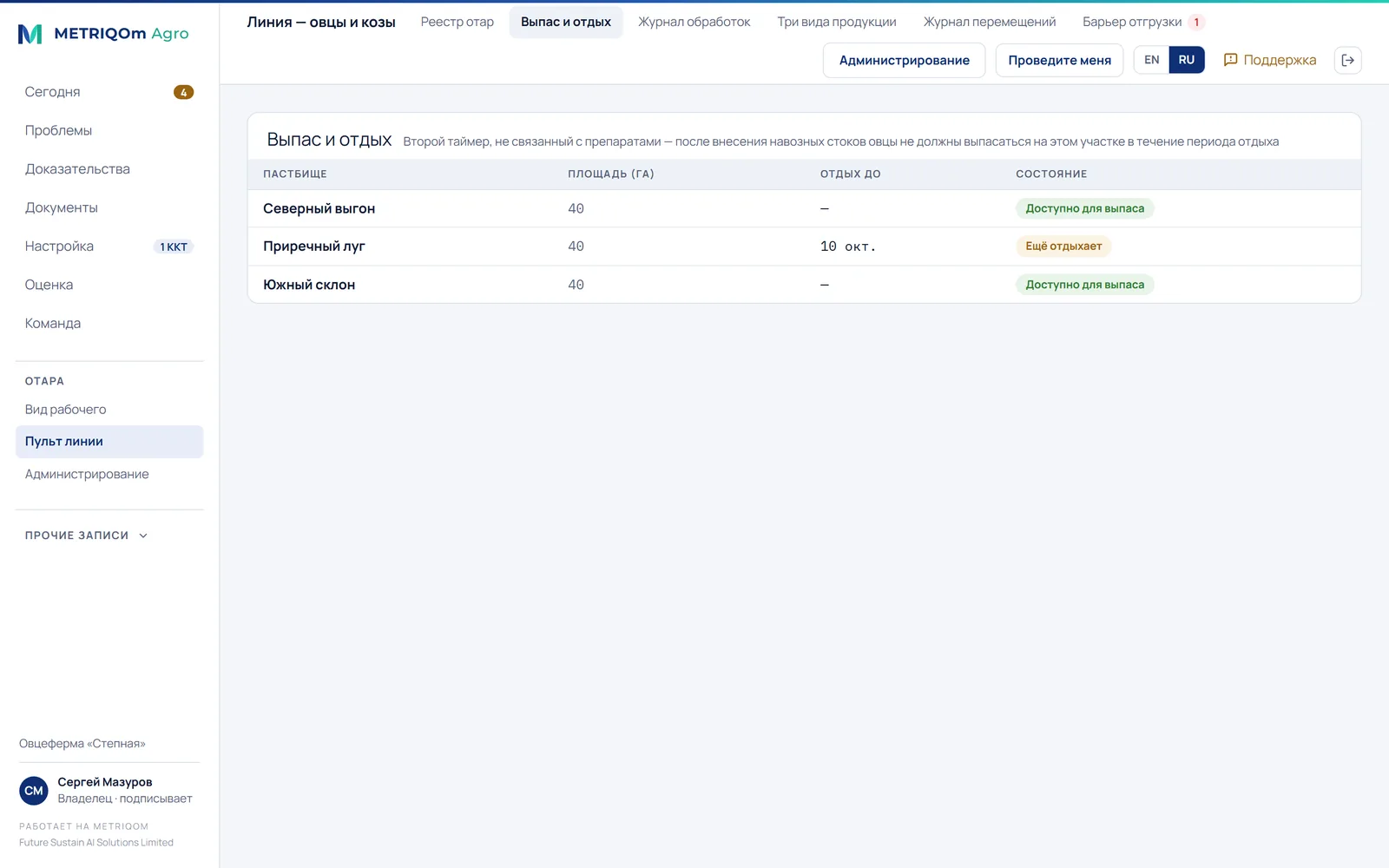
Task: Click the METRIQOm Agro logo
Action: tap(103, 34)
